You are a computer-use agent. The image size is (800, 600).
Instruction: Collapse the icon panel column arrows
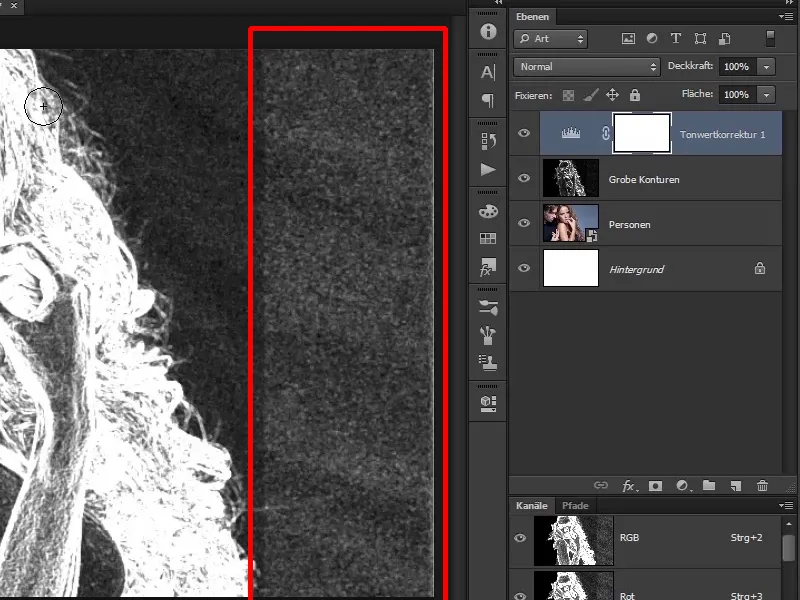[498, 3]
